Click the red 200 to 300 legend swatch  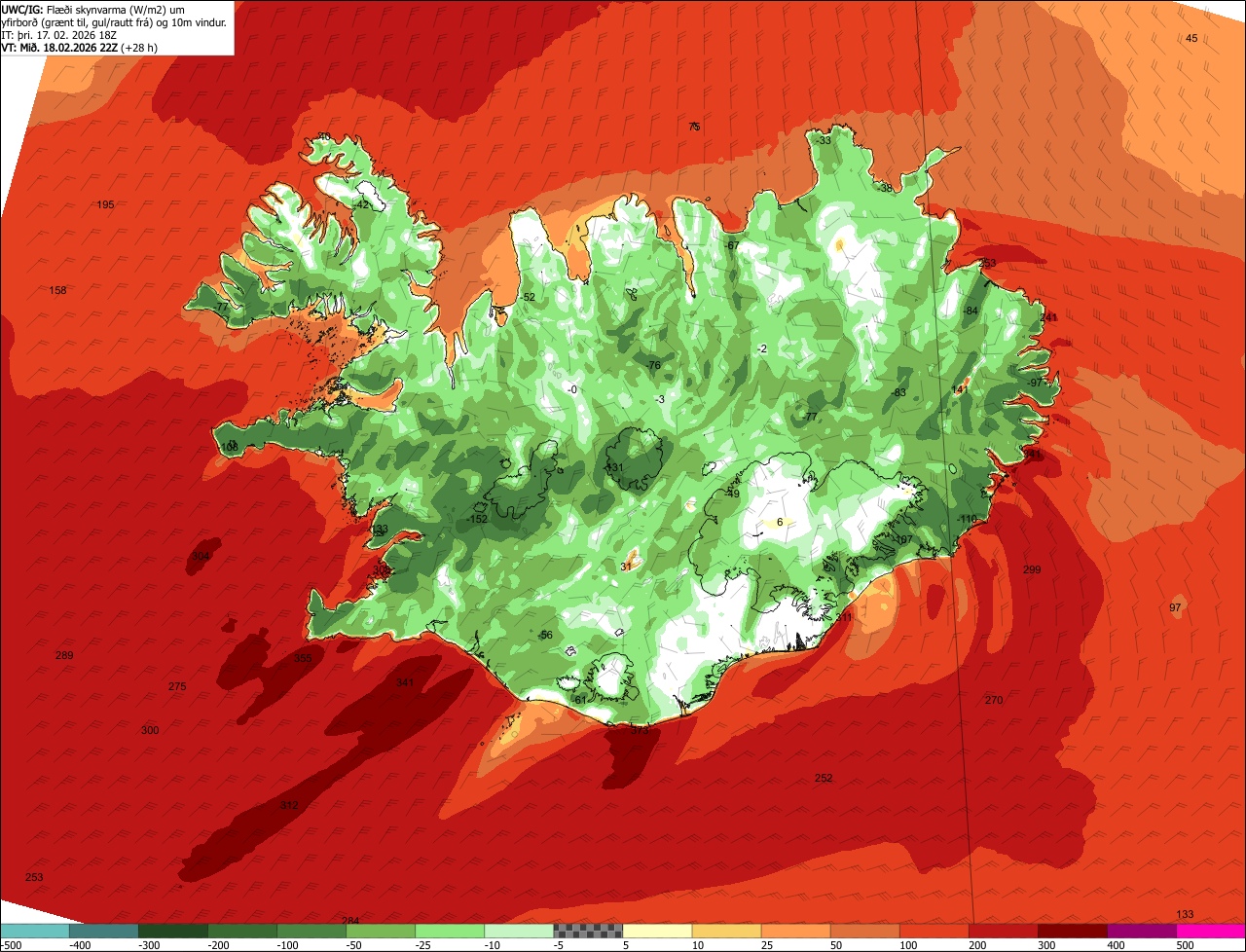click(1003, 931)
